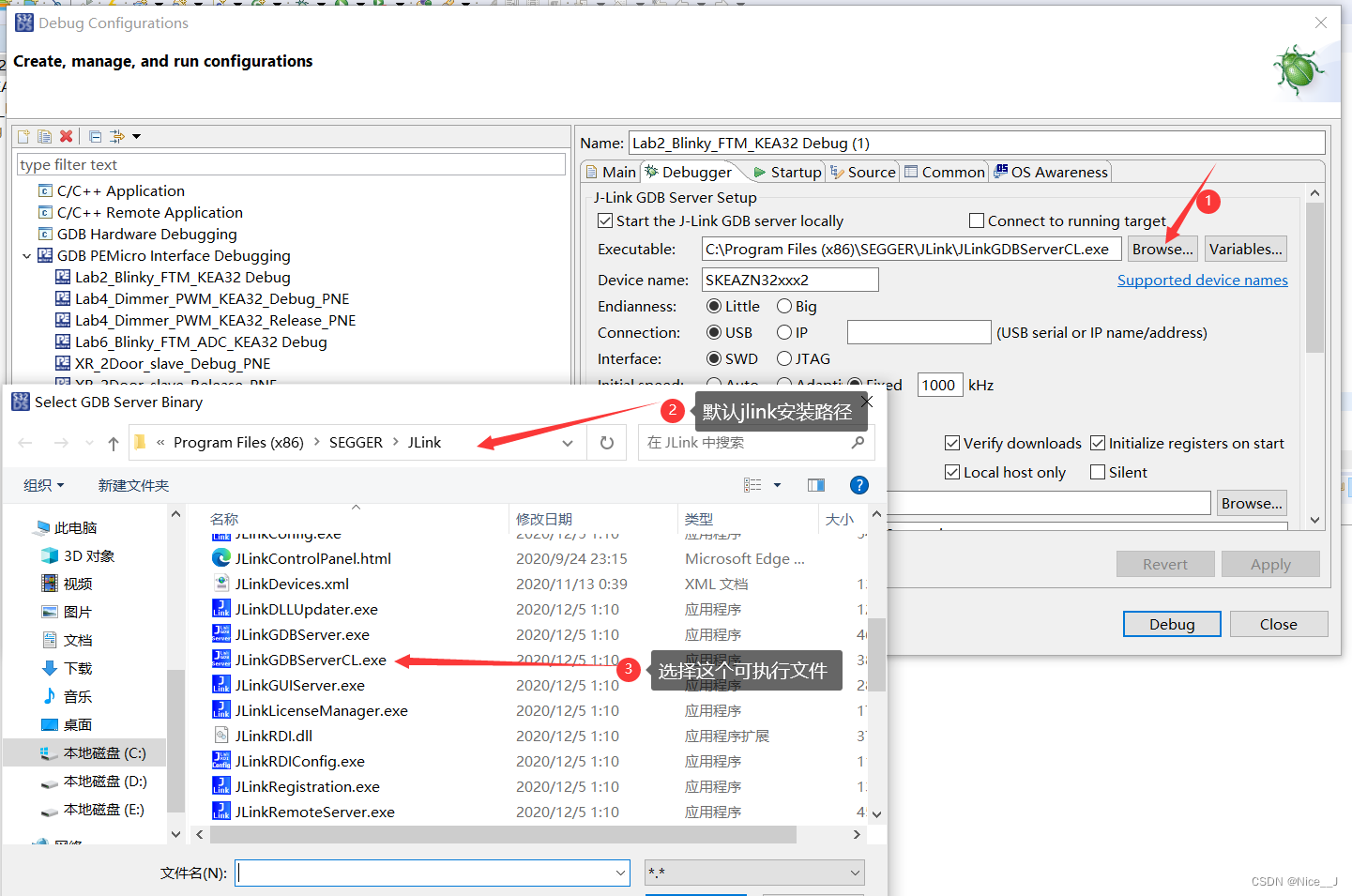Click 新建文件夹 button
The image size is (1352, 896).
133,485
